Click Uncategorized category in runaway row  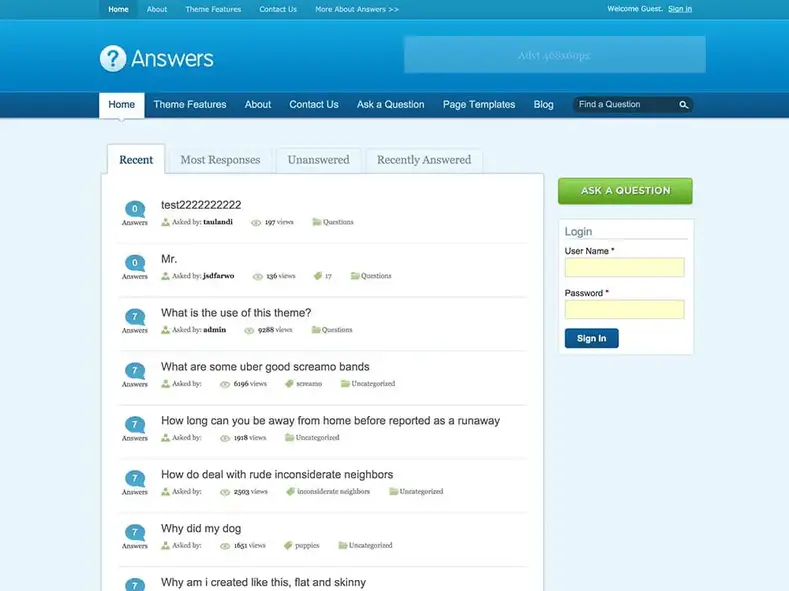(318, 438)
